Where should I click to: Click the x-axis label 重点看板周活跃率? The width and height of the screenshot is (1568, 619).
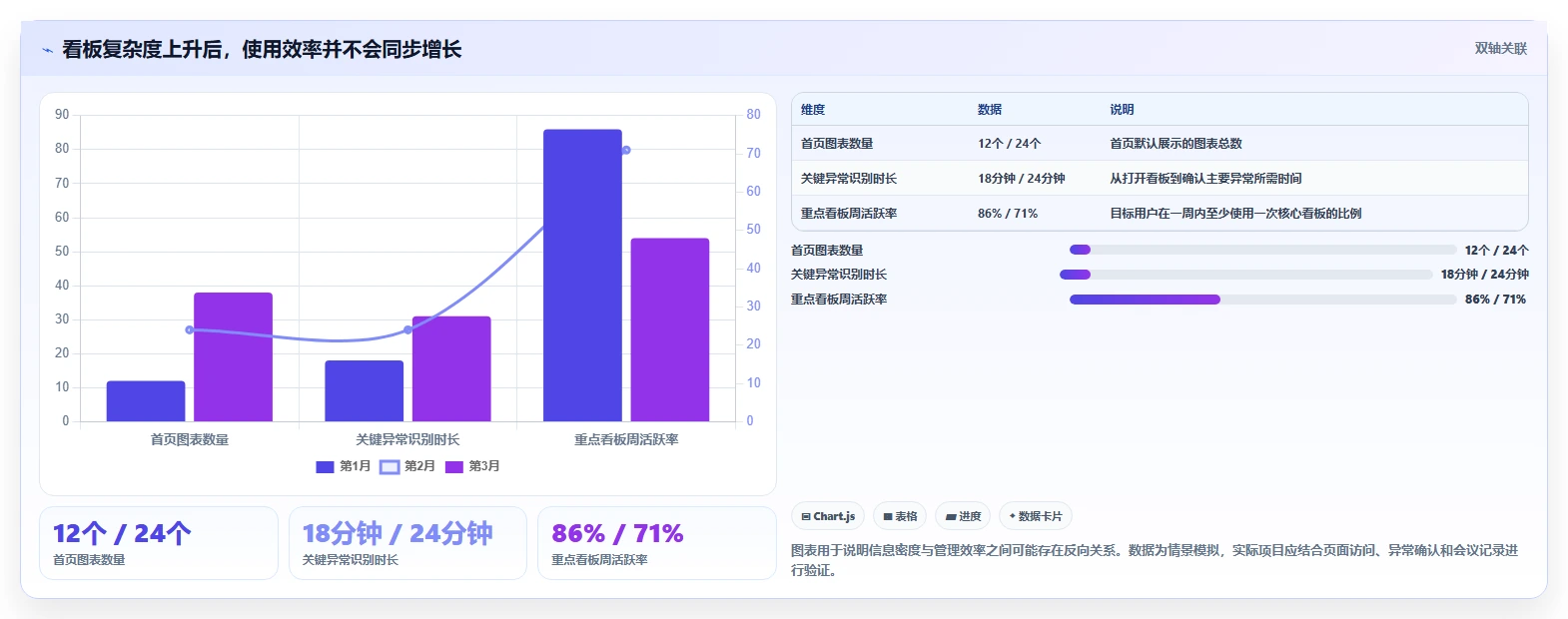point(626,439)
